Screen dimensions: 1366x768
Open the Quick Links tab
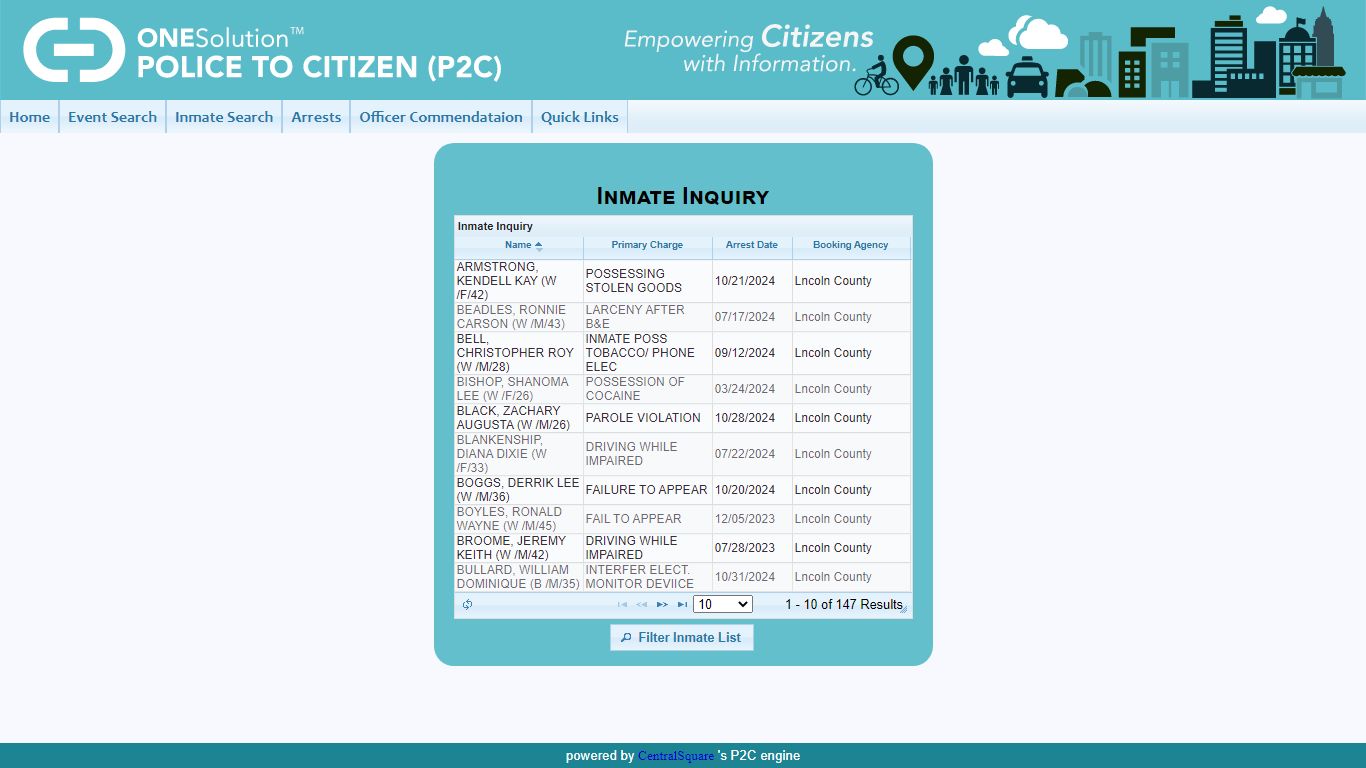pos(580,117)
